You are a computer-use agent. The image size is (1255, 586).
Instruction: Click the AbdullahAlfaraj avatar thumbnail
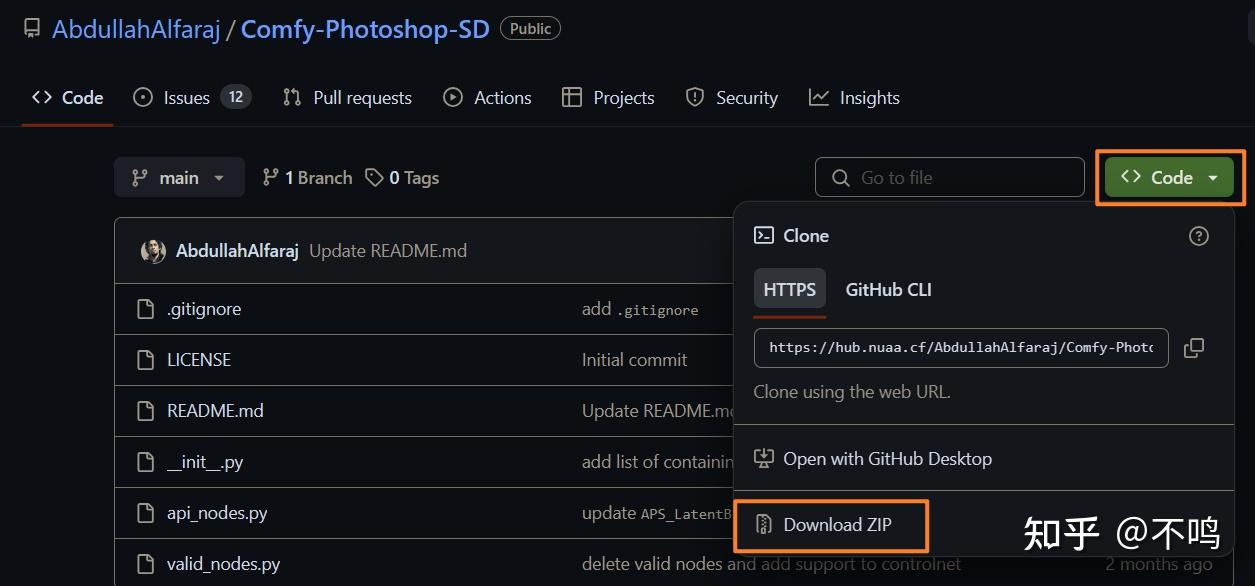click(x=153, y=251)
